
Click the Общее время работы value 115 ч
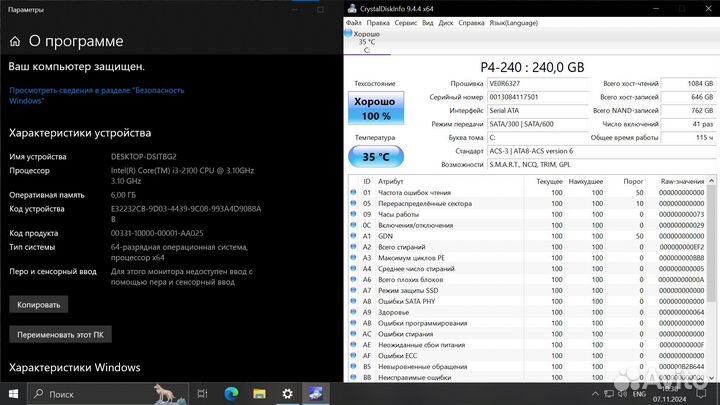tap(688, 137)
